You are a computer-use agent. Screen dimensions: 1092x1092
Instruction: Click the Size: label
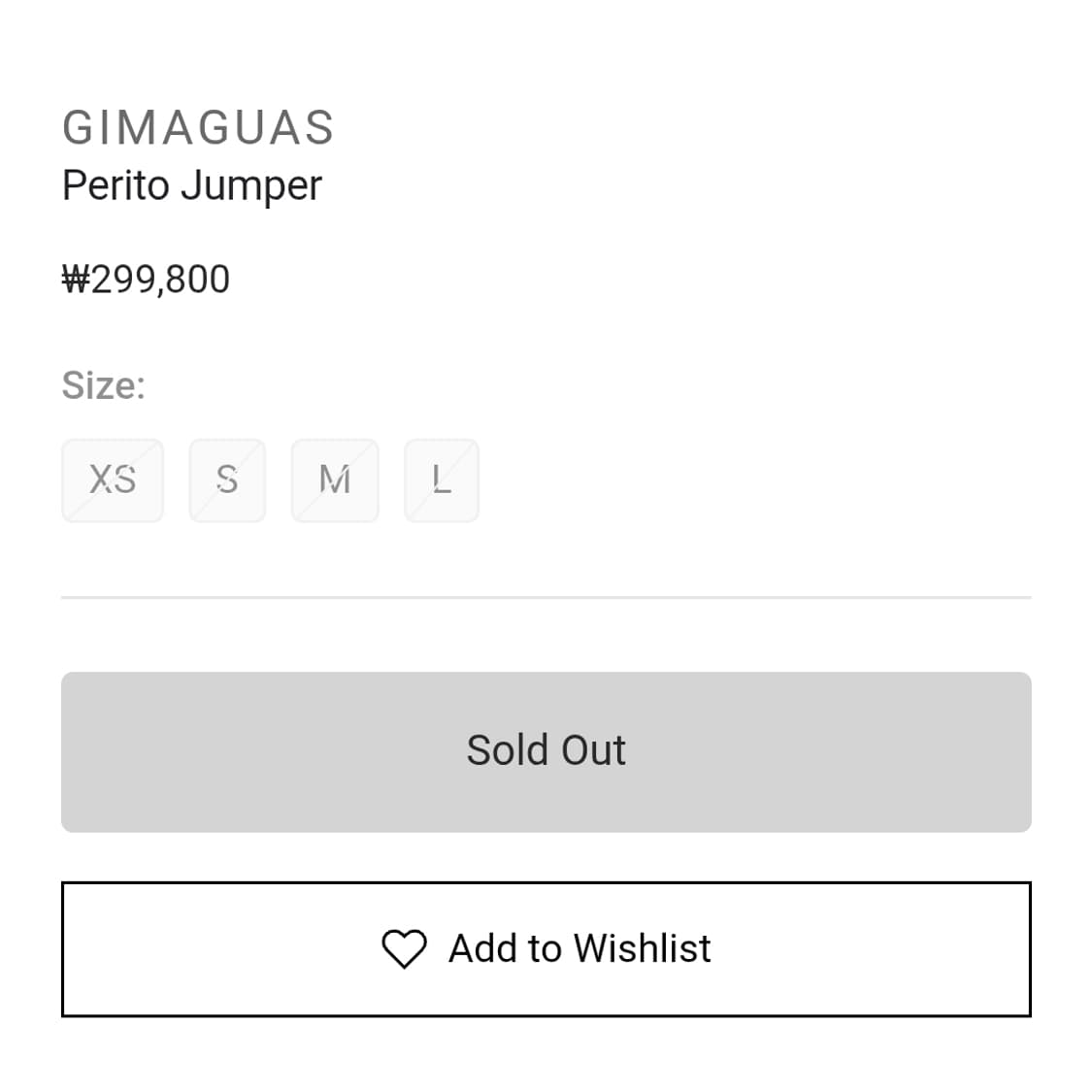[103, 385]
